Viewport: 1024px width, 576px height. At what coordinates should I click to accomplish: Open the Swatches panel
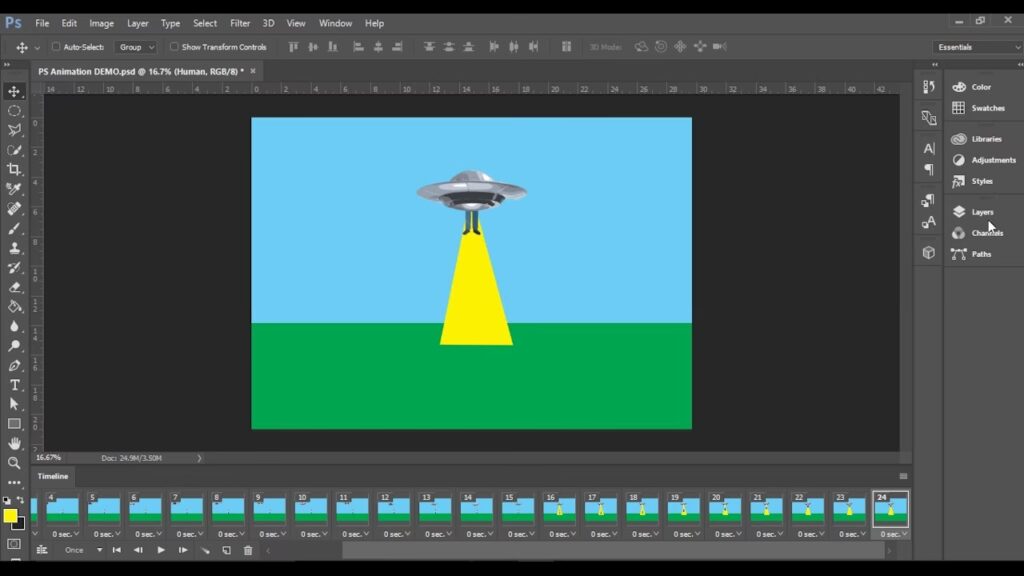[987, 108]
